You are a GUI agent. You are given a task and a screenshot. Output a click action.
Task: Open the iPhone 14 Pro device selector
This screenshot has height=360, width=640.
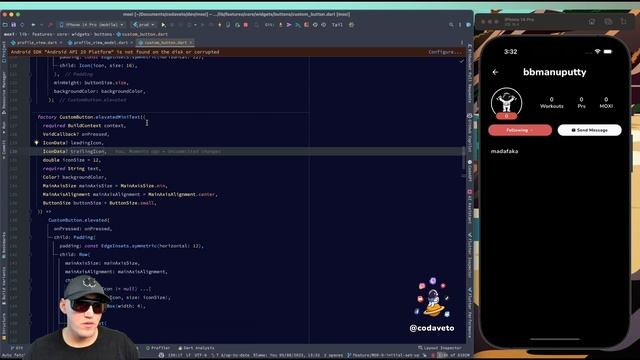point(91,25)
